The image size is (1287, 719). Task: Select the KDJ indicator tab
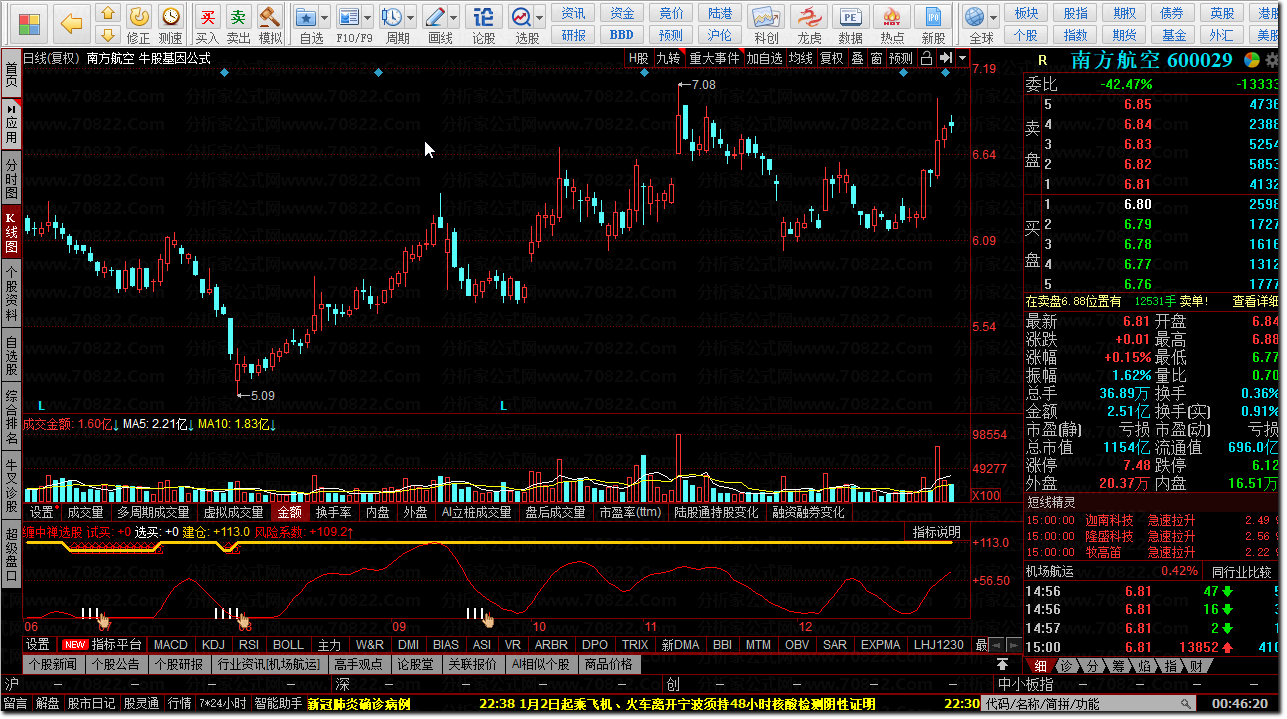click(x=213, y=645)
